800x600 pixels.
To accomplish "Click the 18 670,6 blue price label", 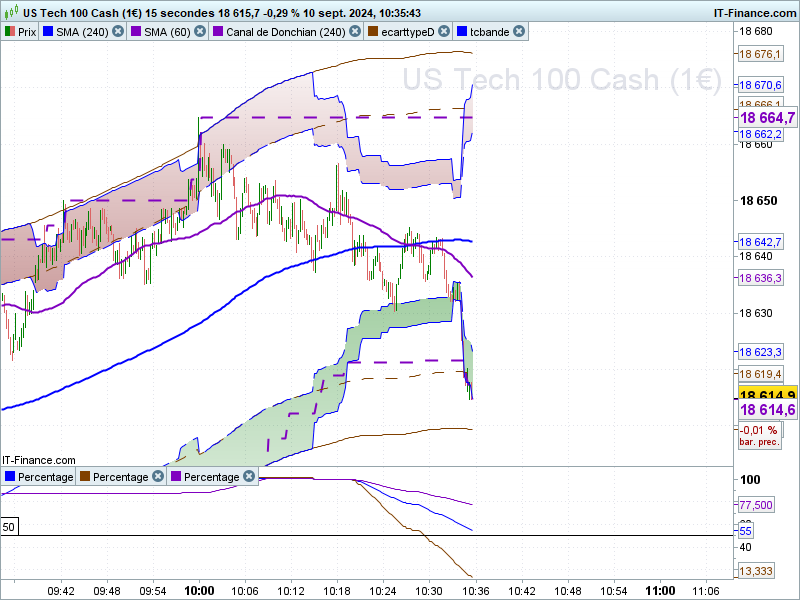I will click(760, 85).
